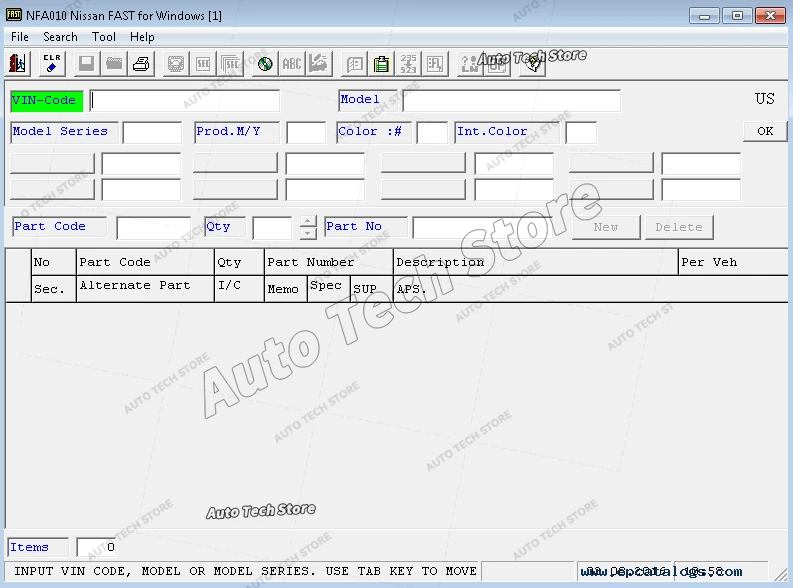Screen dimensions: 793x588
Task: Click the Qty input field
Action: pyautogui.click(x=272, y=228)
